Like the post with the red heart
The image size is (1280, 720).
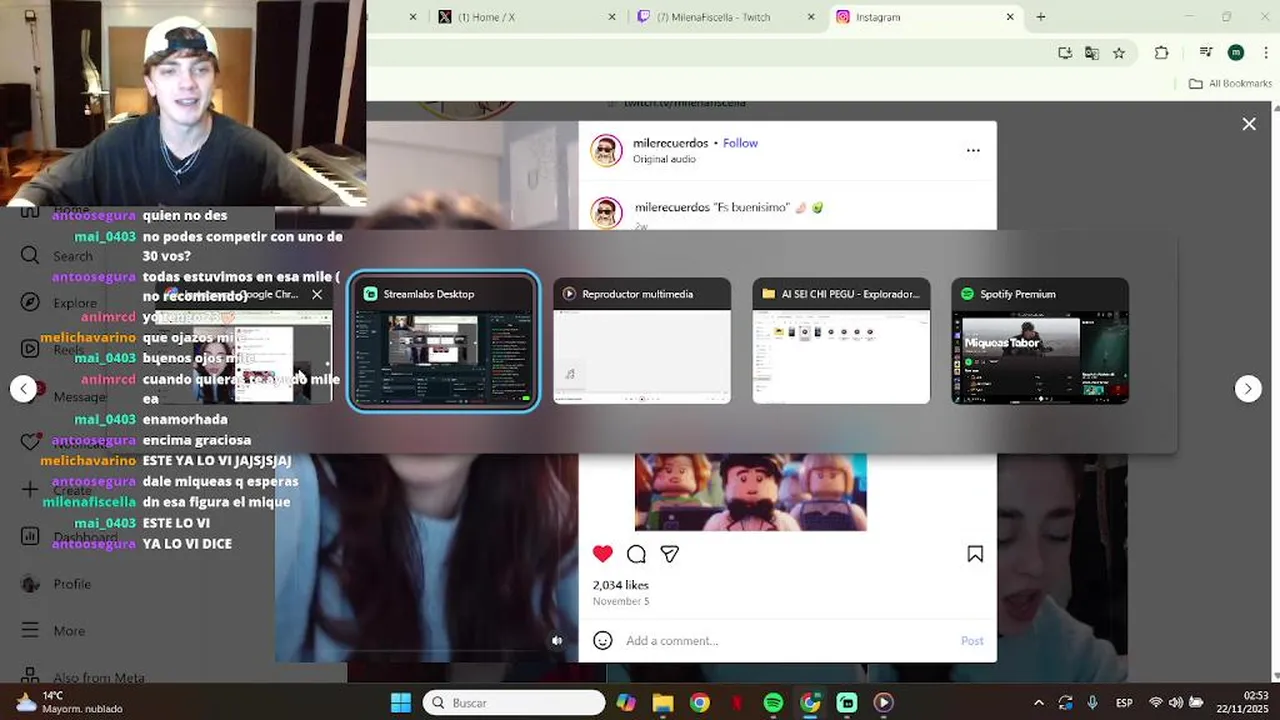click(x=602, y=554)
